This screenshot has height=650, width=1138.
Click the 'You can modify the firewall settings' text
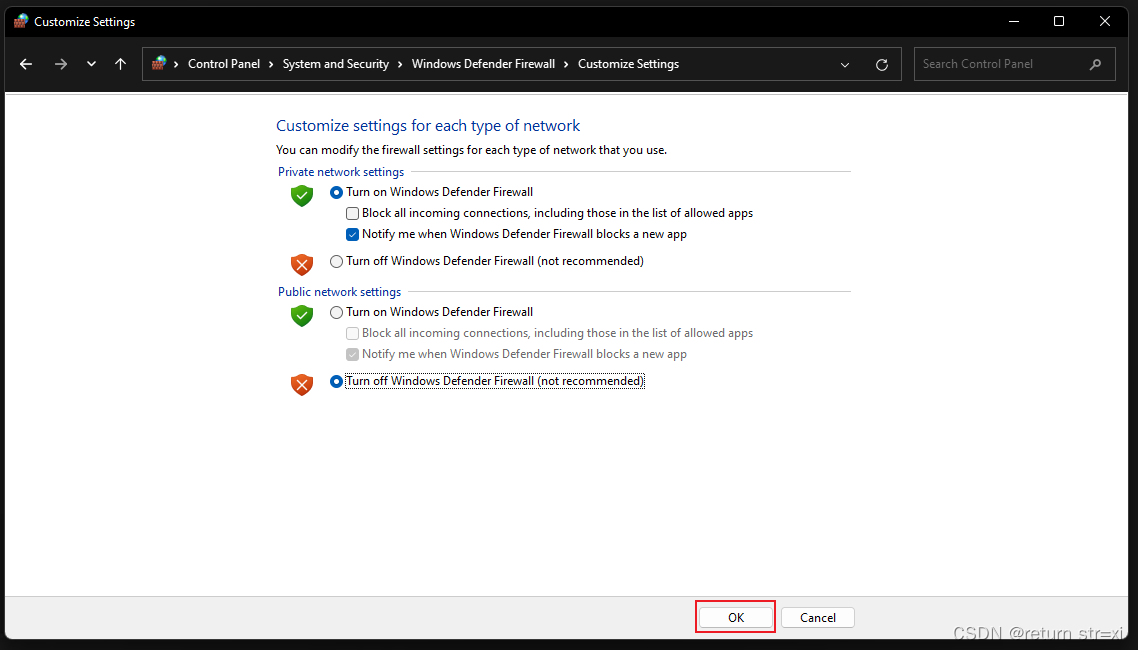coord(472,150)
